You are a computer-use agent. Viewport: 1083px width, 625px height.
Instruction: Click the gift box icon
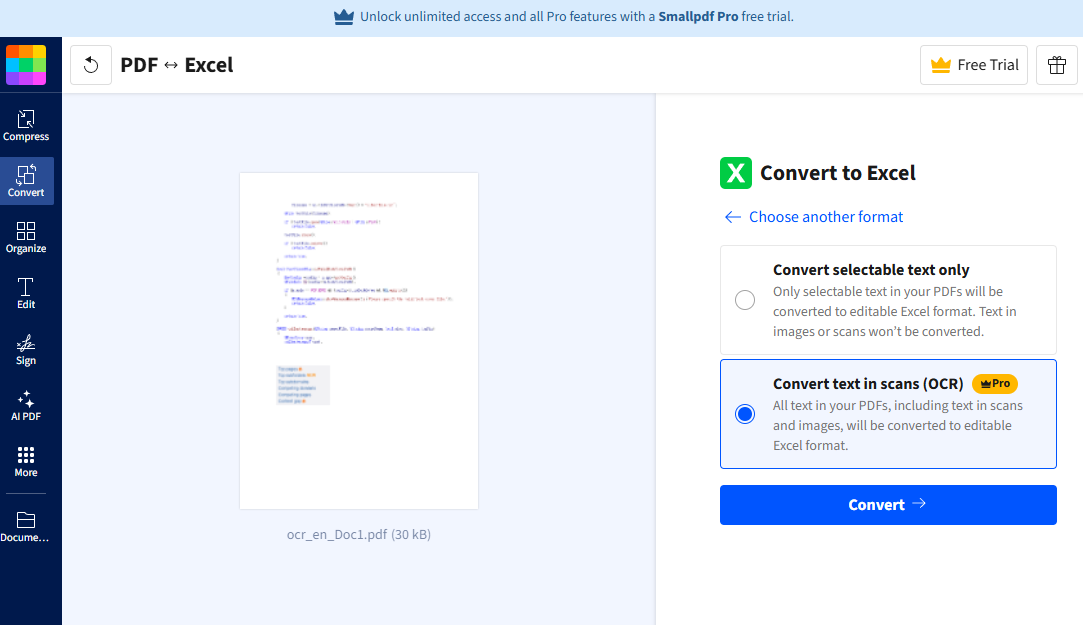(1056, 65)
